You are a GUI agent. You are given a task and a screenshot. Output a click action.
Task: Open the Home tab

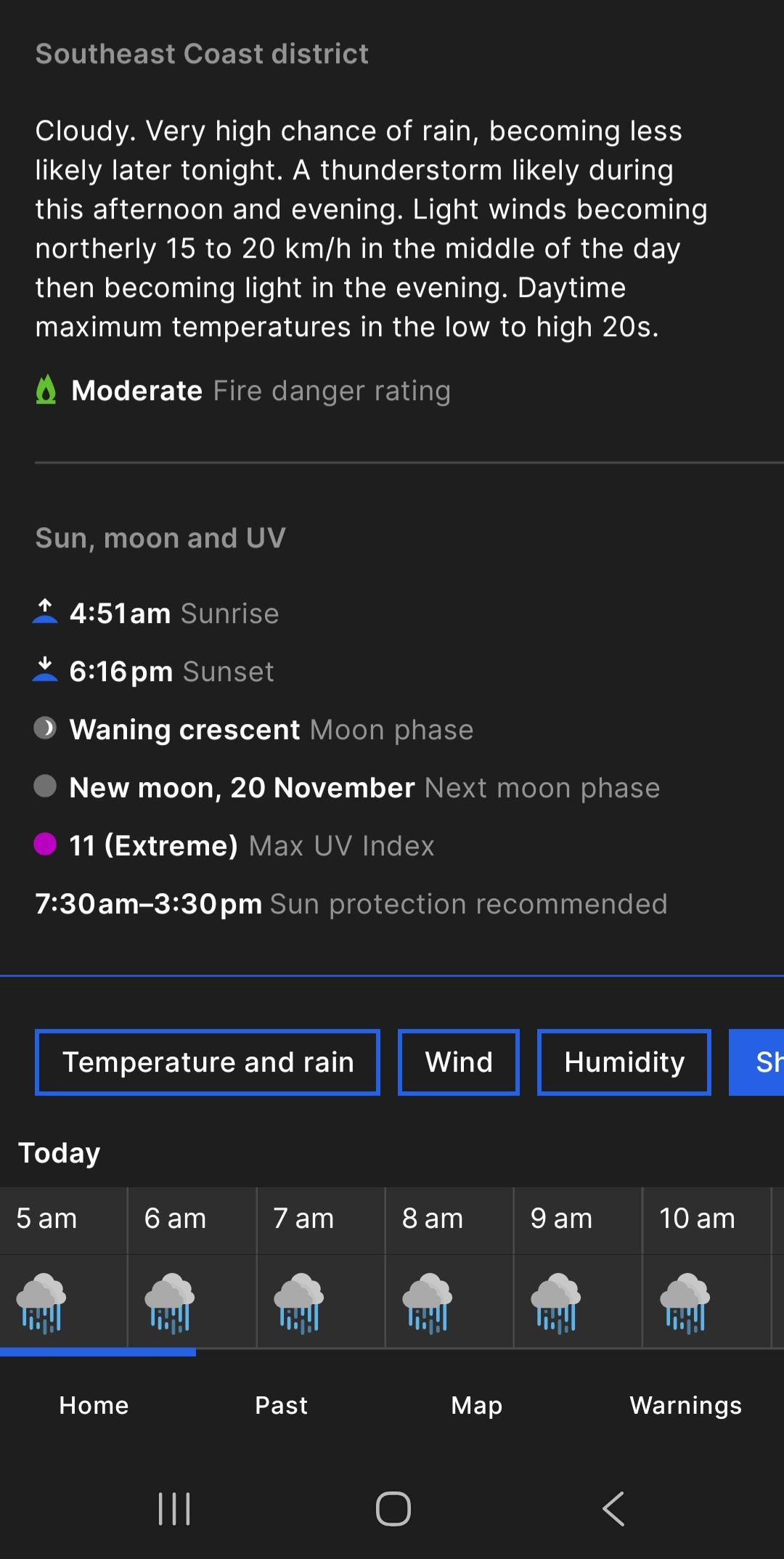tap(94, 1405)
